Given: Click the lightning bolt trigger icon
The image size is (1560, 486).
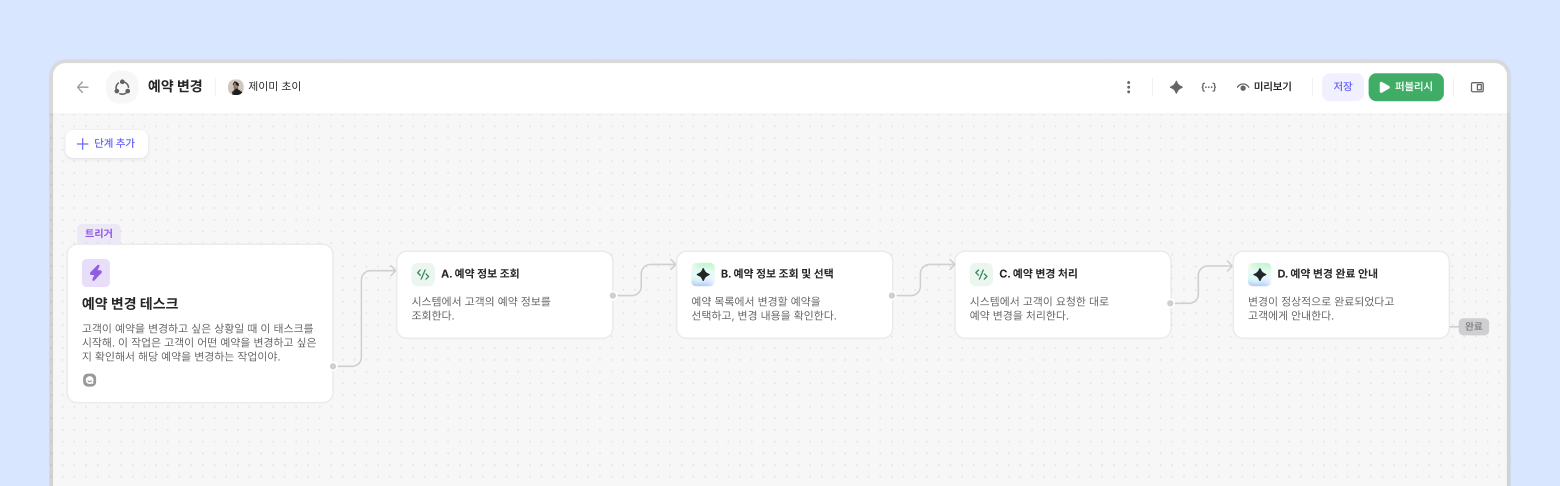Looking at the screenshot, I should pyautogui.click(x=96, y=273).
